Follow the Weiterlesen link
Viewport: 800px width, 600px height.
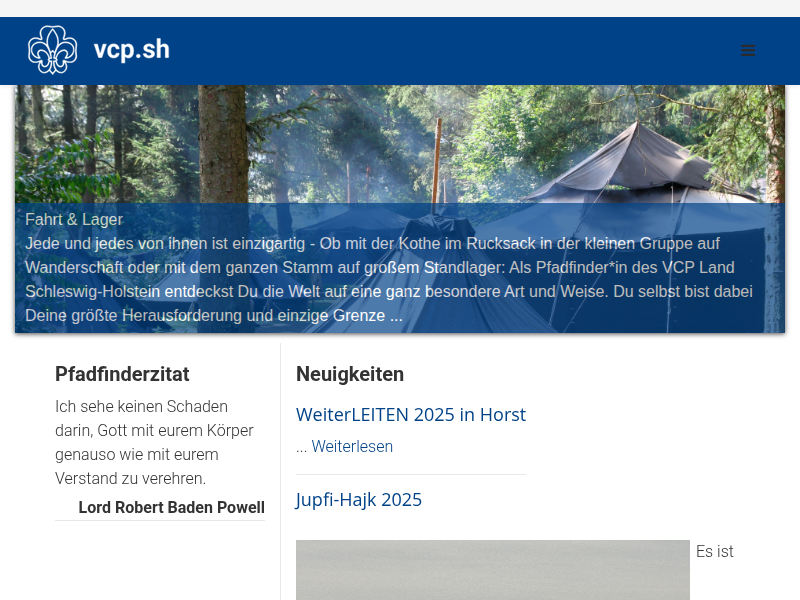click(352, 446)
